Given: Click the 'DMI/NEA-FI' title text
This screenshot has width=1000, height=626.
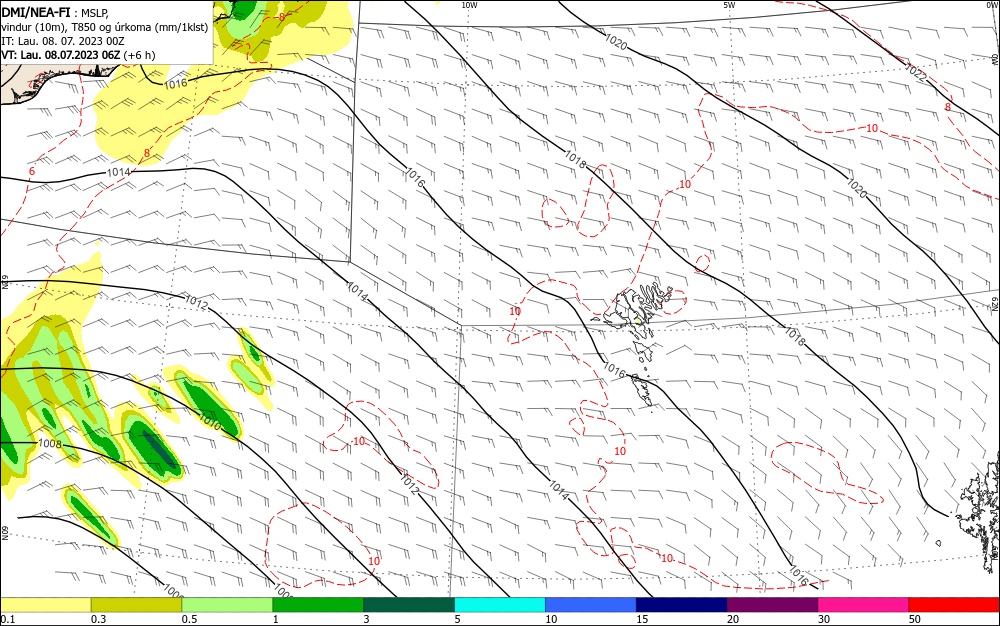Looking at the screenshot, I should pos(36,12).
